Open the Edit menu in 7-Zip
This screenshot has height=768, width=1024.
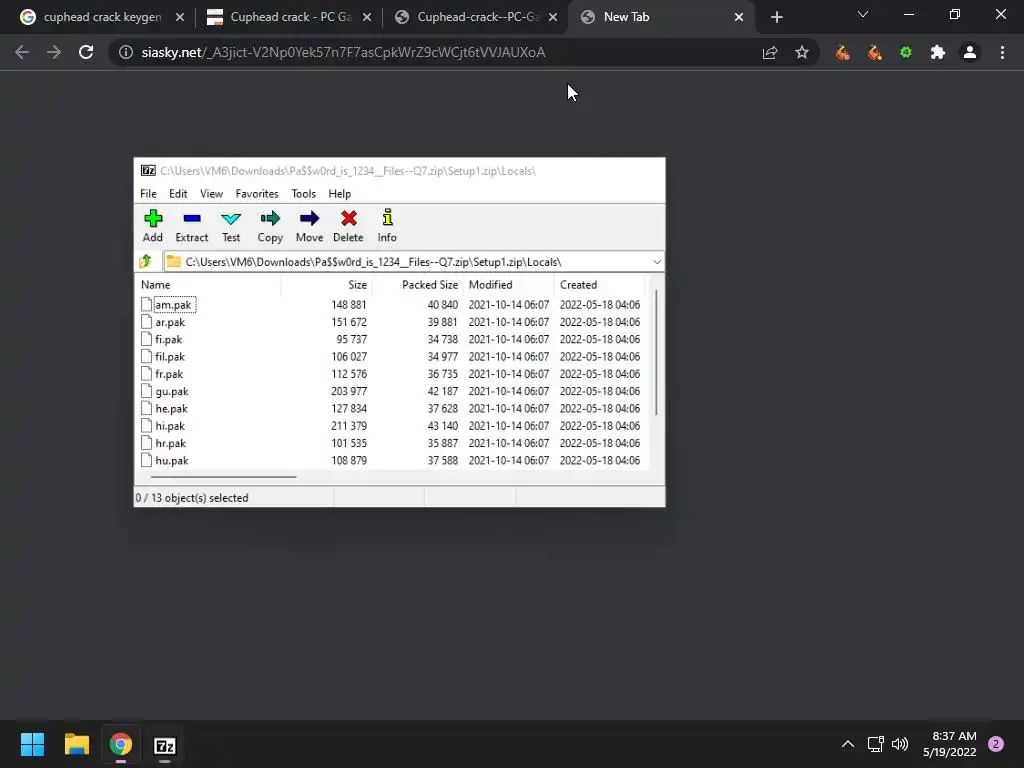(178, 193)
